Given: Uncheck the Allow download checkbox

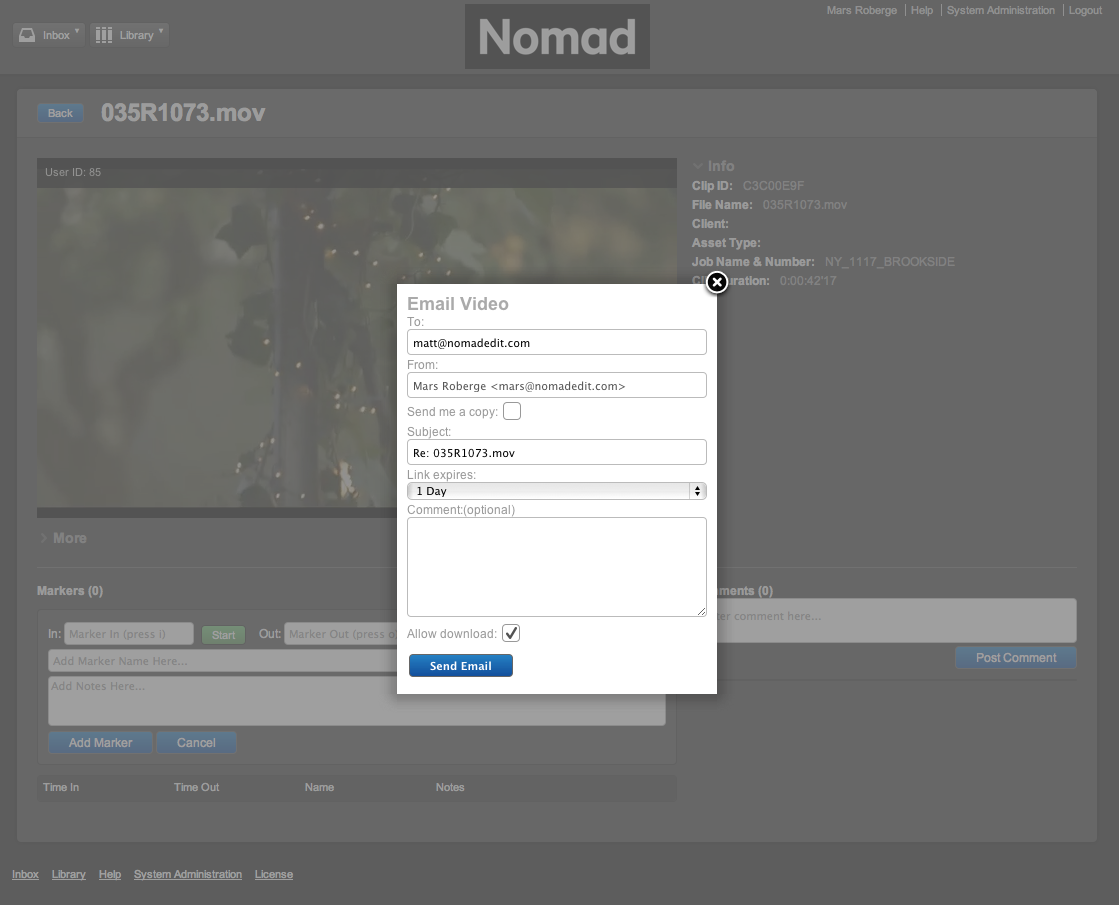Looking at the screenshot, I should pos(511,633).
